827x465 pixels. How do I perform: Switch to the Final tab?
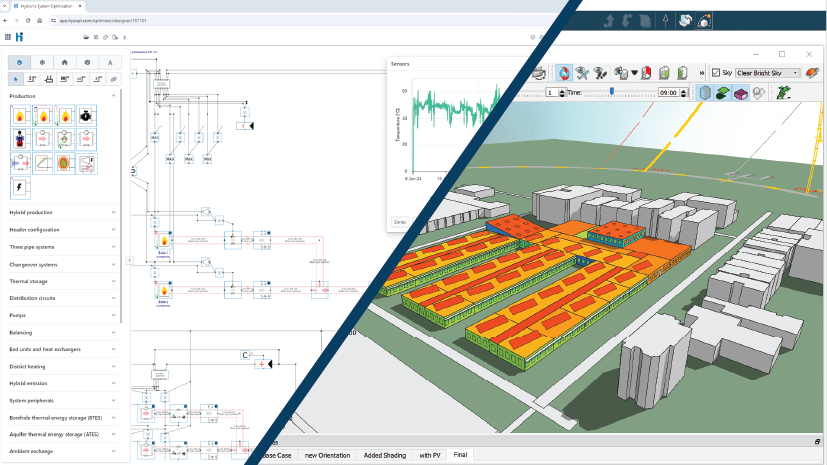(460, 454)
